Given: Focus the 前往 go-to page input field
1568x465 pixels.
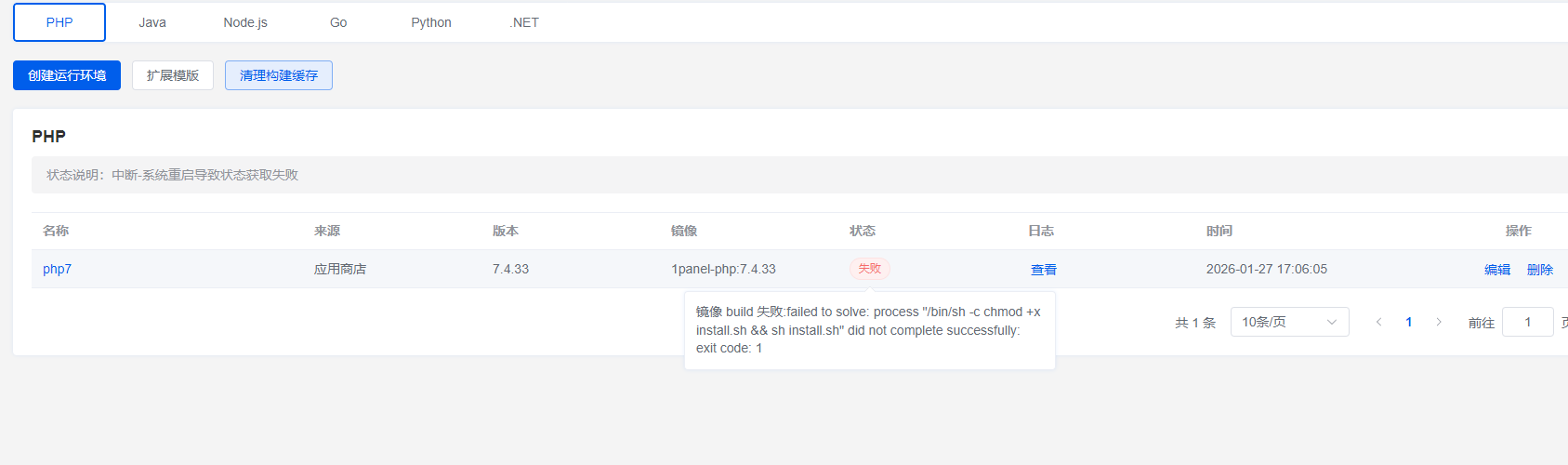Looking at the screenshot, I should (x=1527, y=322).
